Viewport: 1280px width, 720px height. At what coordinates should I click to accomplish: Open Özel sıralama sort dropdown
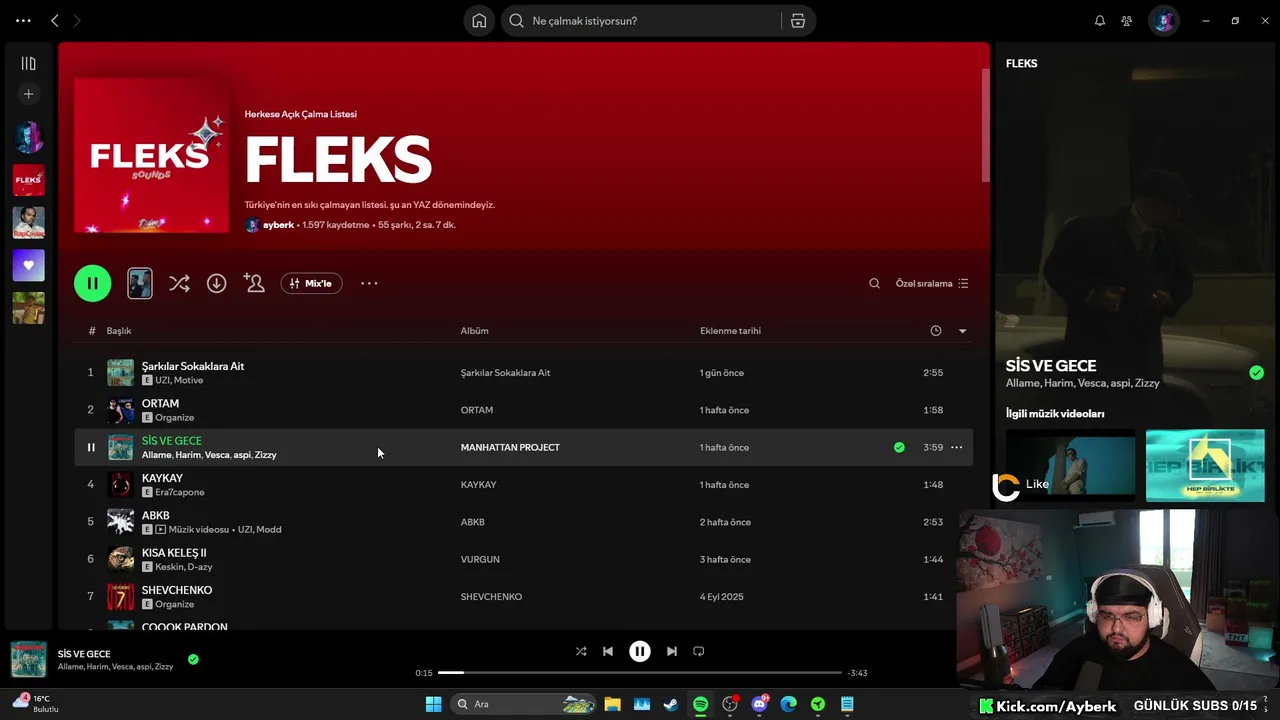pyautogui.click(x=932, y=283)
